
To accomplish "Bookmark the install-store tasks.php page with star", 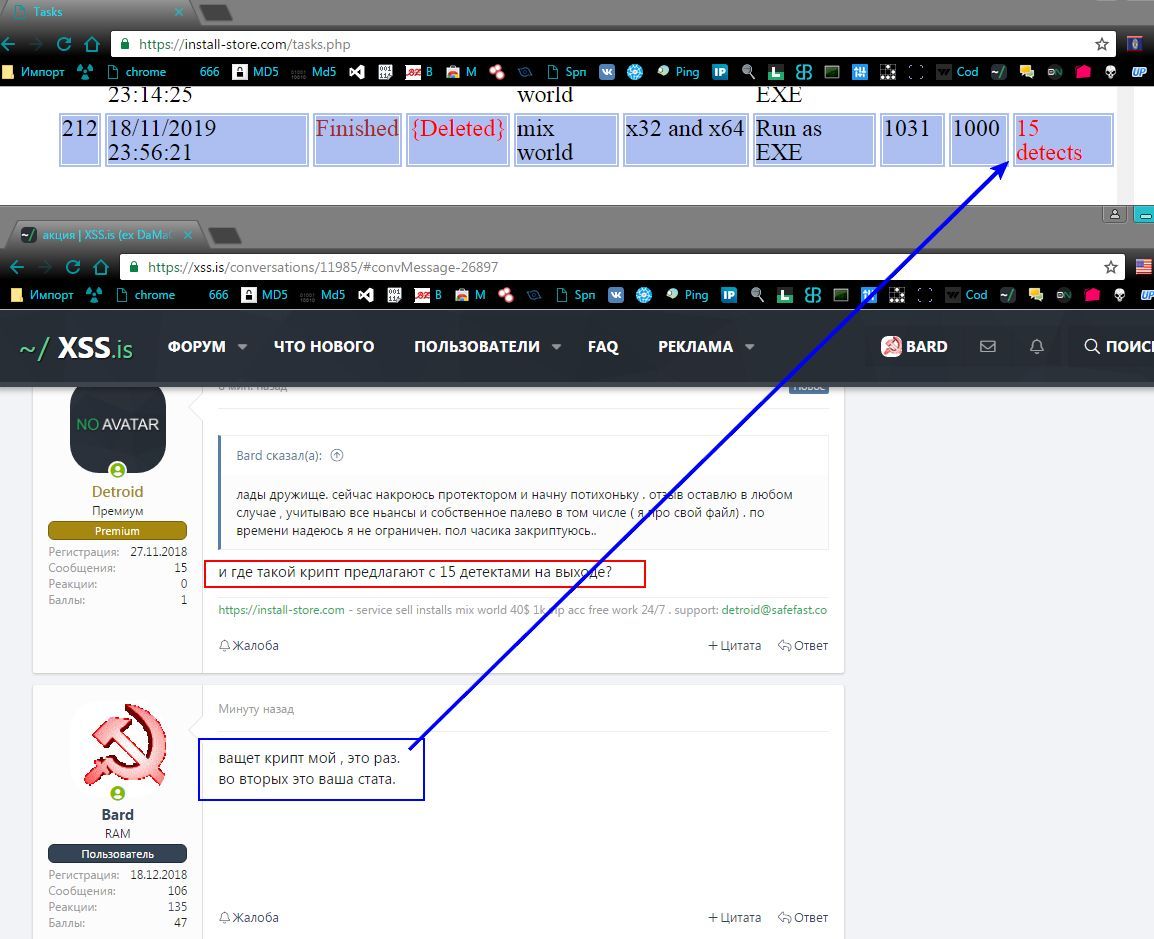I will [x=1102, y=44].
